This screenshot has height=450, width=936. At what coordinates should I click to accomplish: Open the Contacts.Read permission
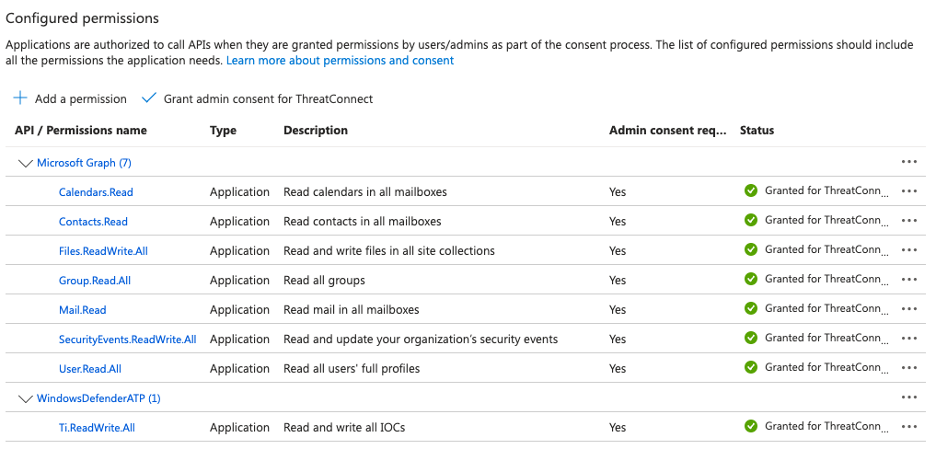93,221
